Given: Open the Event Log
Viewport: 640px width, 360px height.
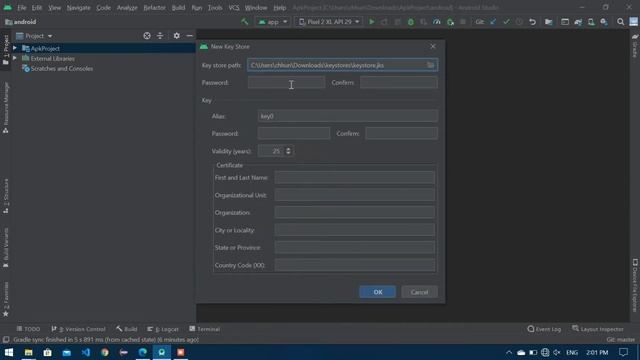Looking at the screenshot, I should 544,329.
